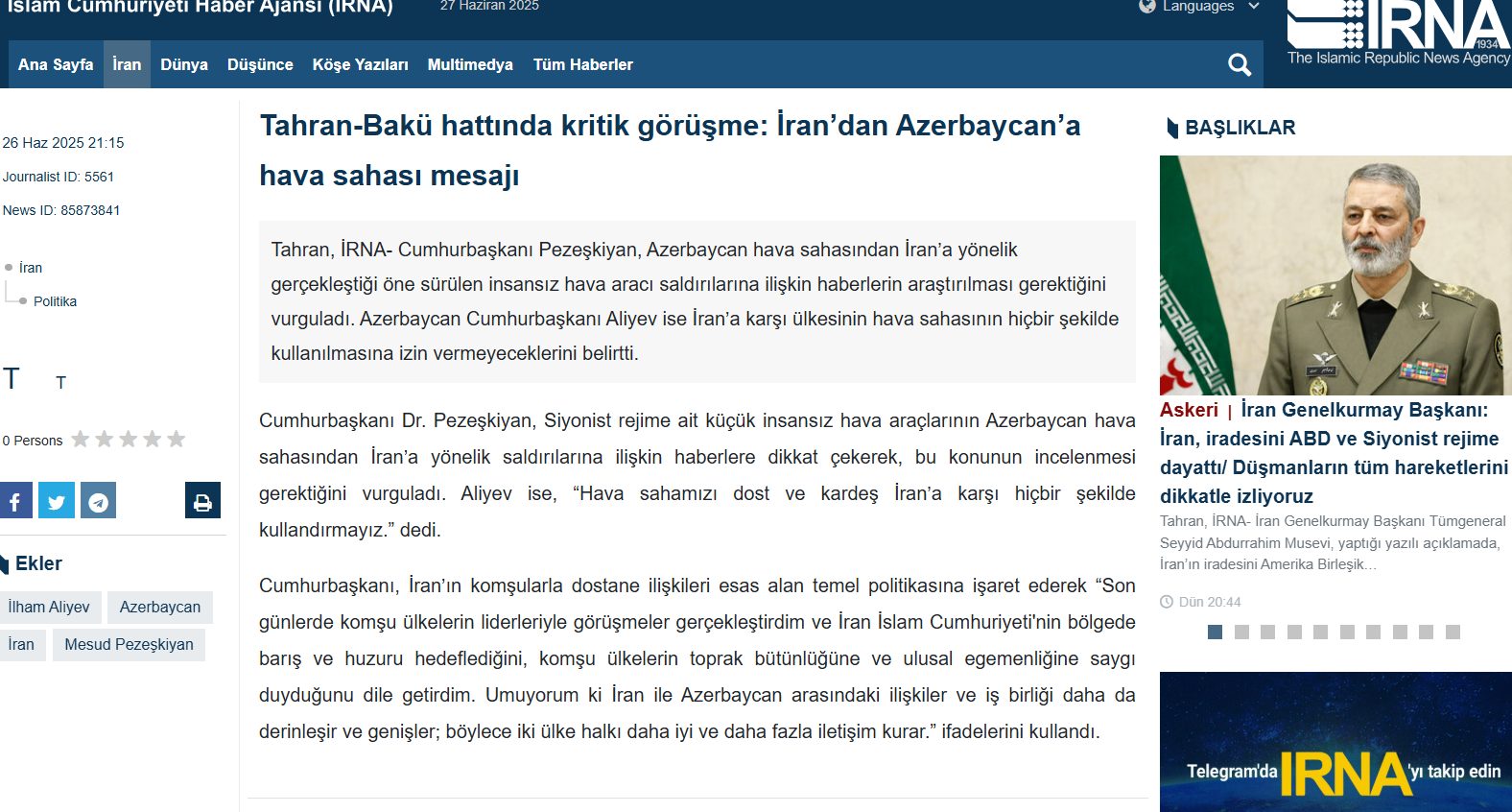
Task: Click İran breadcrumb category
Action: (x=31, y=268)
